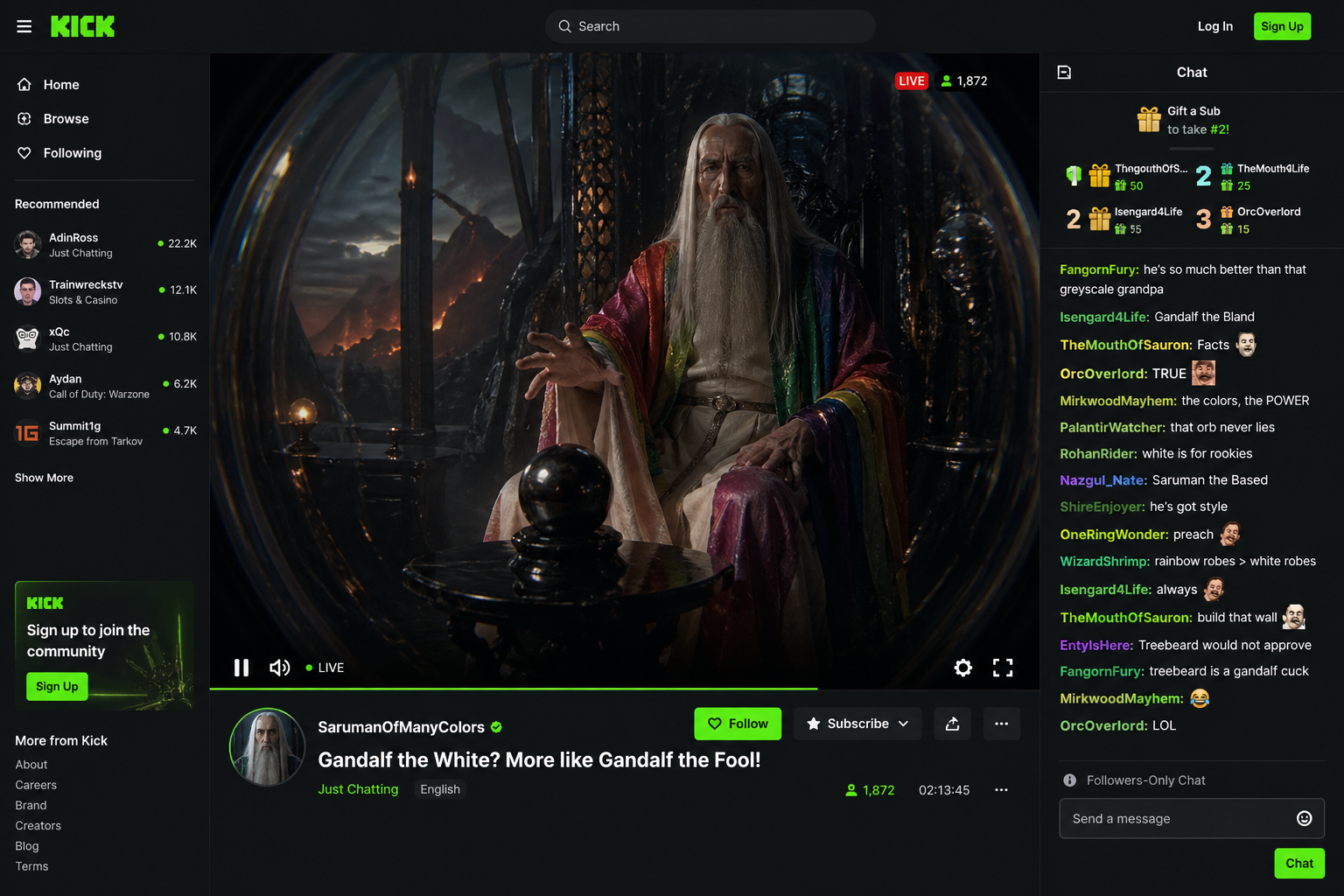Screen dimensions: 1344x896
Task: Open SarumanOfManyColors channel name
Action: [x=401, y=727]
